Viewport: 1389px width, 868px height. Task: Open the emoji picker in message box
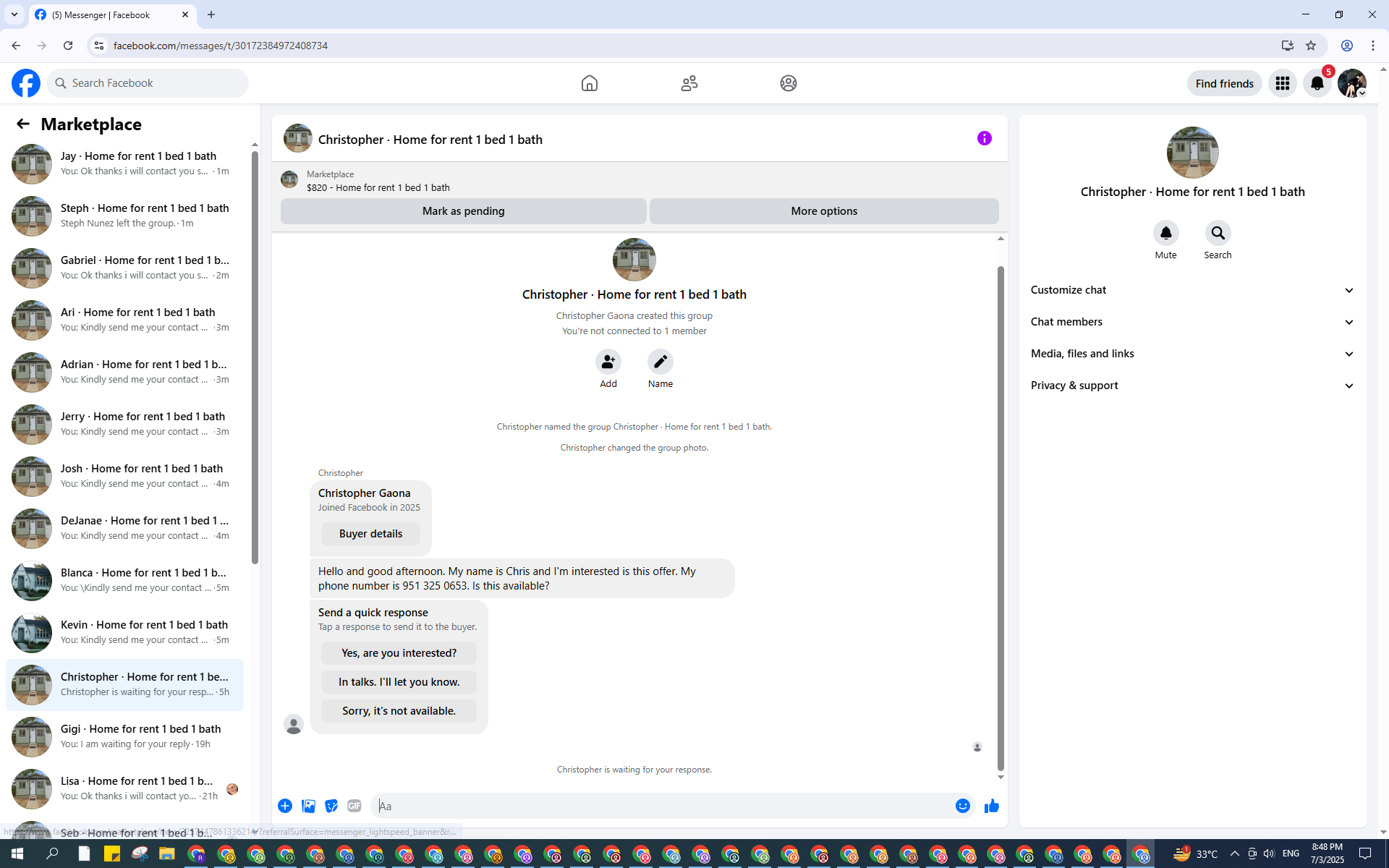pos(962,806)
